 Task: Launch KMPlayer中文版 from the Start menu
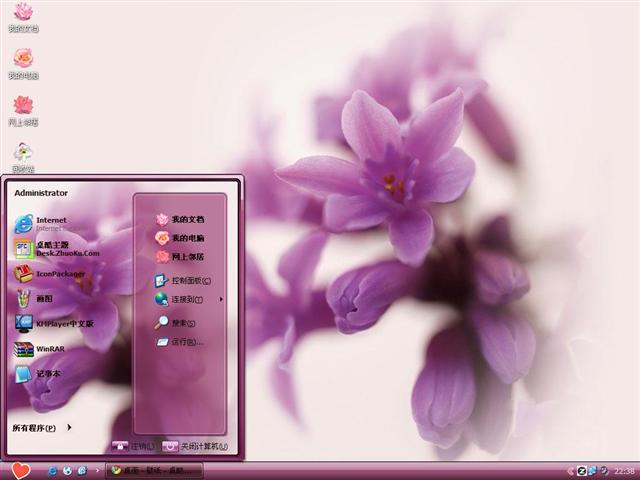[54, 324]
